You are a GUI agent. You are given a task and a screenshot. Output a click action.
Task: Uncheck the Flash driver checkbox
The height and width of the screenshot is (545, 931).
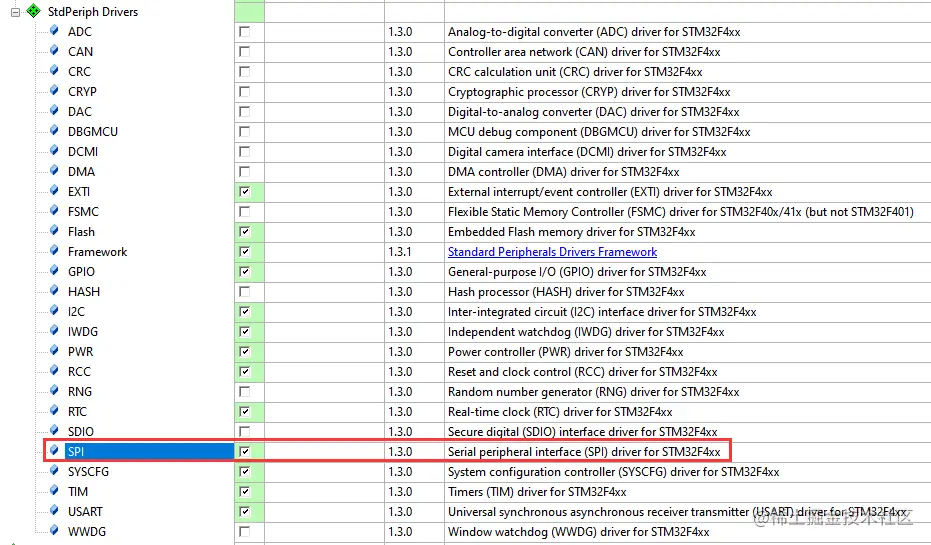point(245,232)
